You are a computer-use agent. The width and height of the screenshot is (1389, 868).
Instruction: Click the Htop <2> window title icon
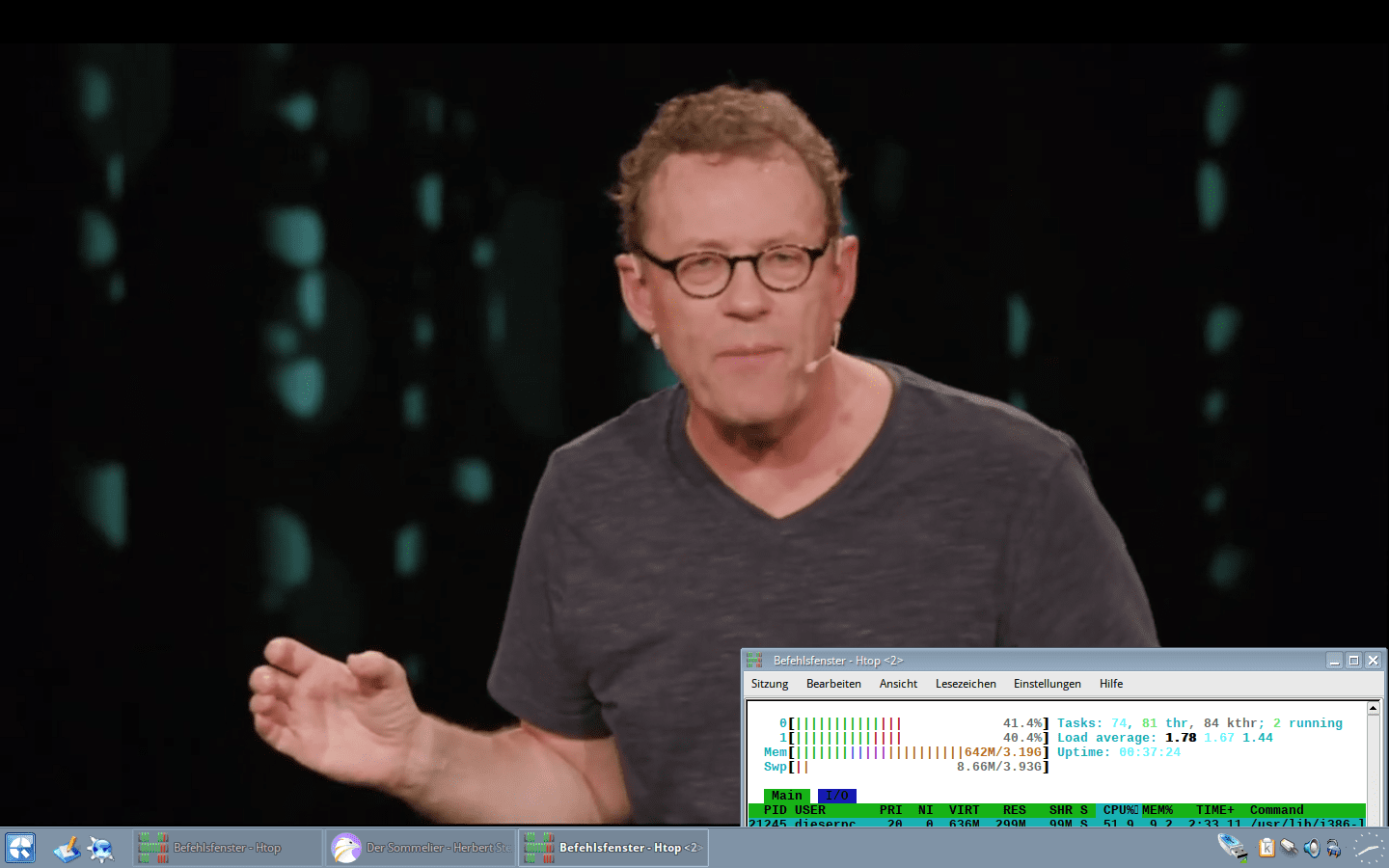tap(754, 661)
